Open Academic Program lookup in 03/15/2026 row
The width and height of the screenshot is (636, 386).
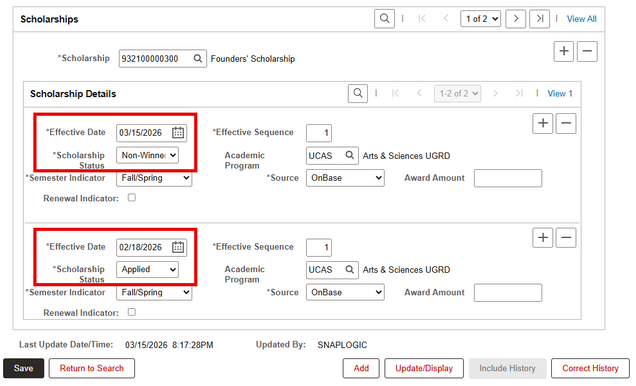[350, 155]
